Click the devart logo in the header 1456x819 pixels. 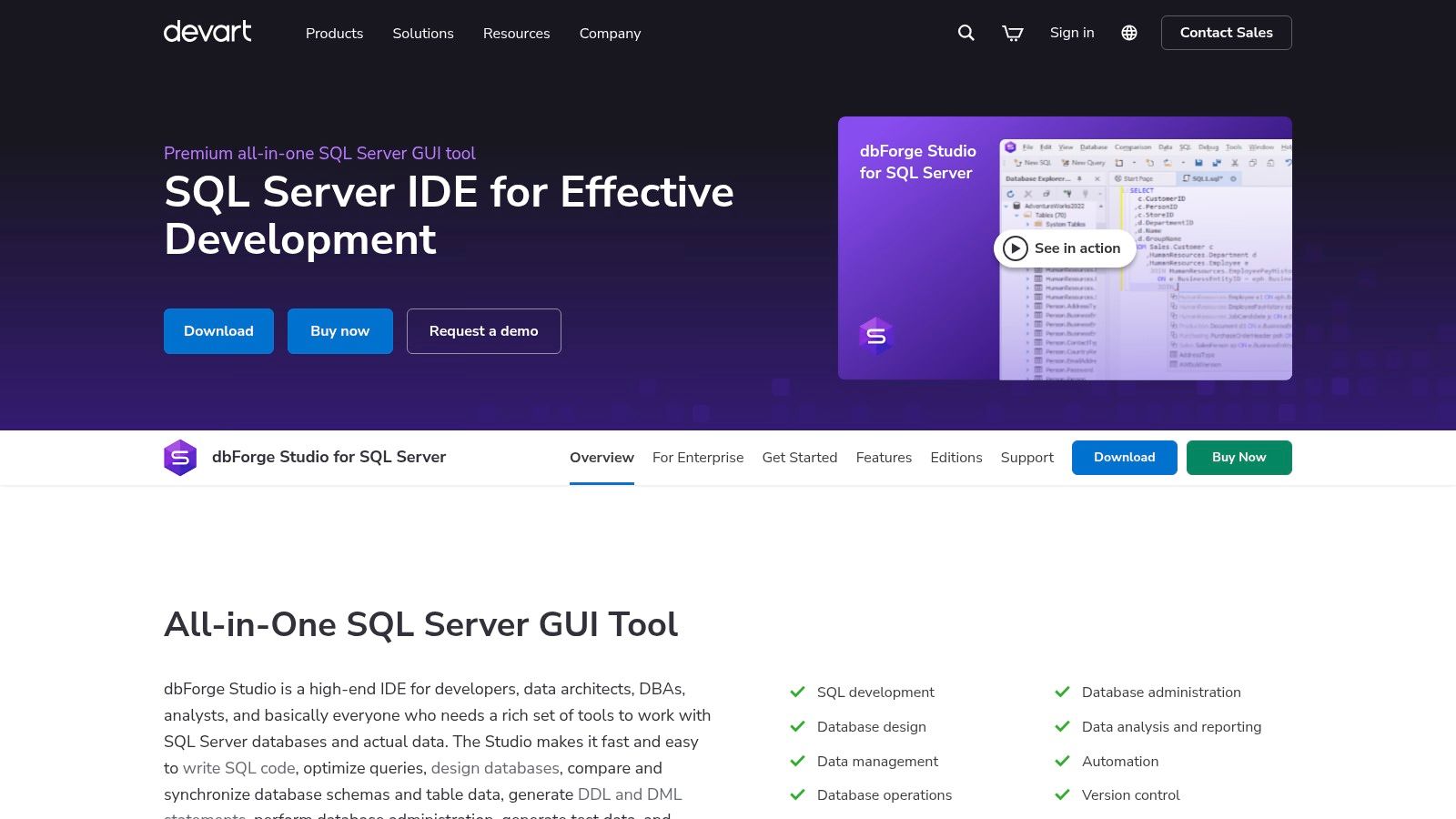(x=207, y=32)
